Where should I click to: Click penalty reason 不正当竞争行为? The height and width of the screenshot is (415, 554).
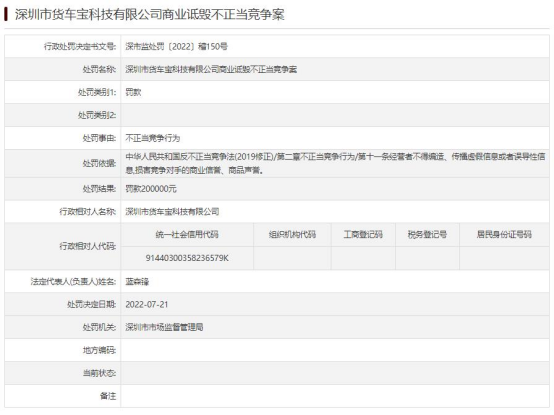[153, 138]
